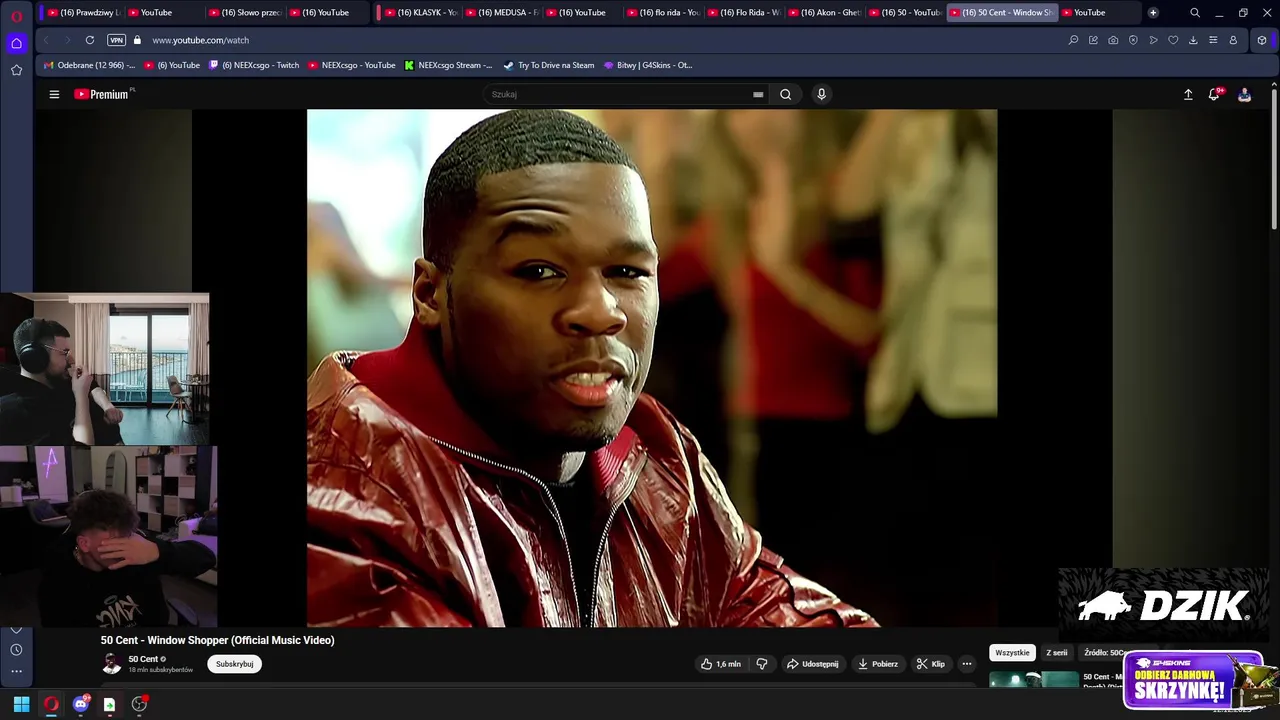1280x720 pixels.
Task: Share the video via Udostępnij
Action: (813, 664)
